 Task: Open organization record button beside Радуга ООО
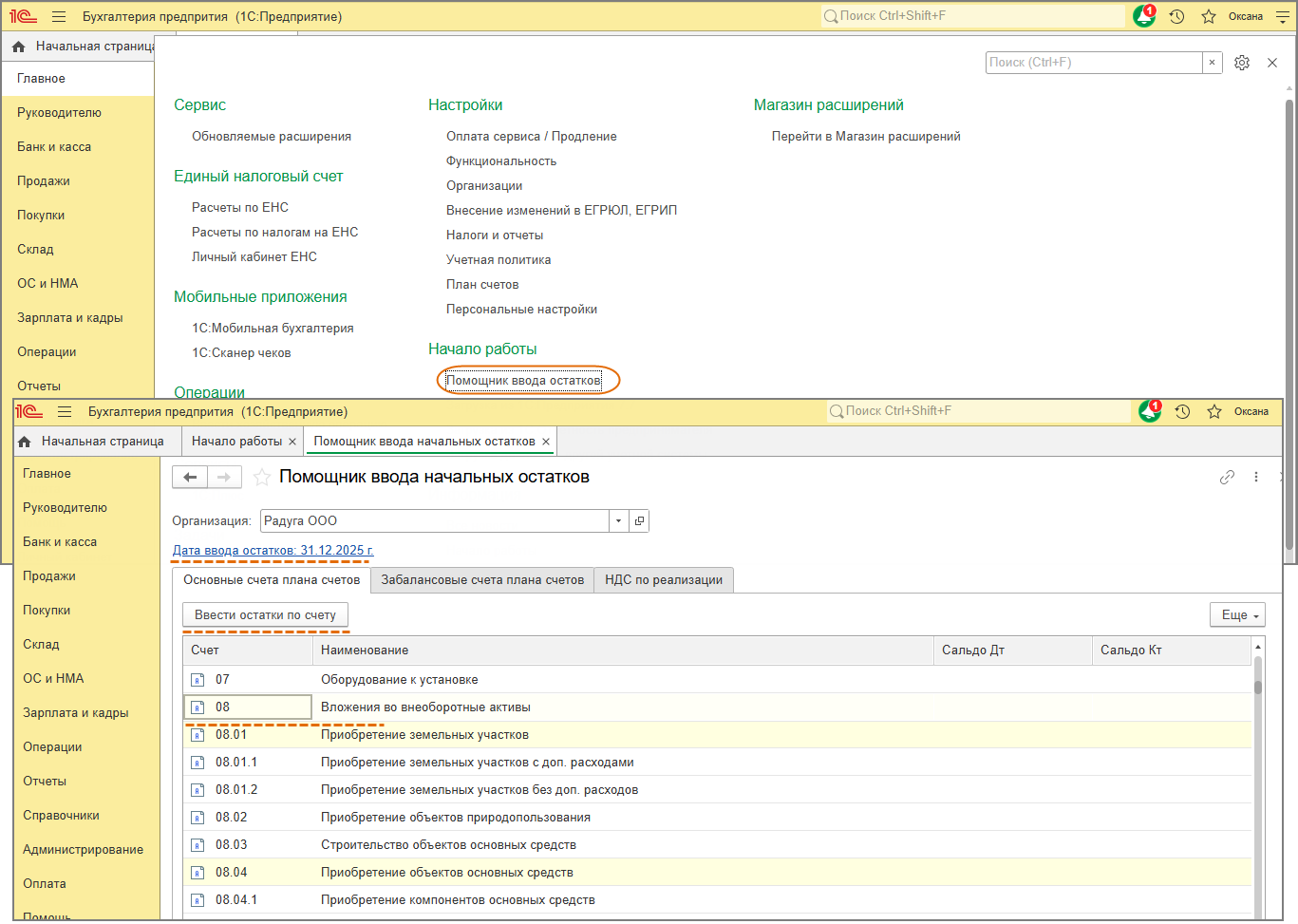pos(639,520)
